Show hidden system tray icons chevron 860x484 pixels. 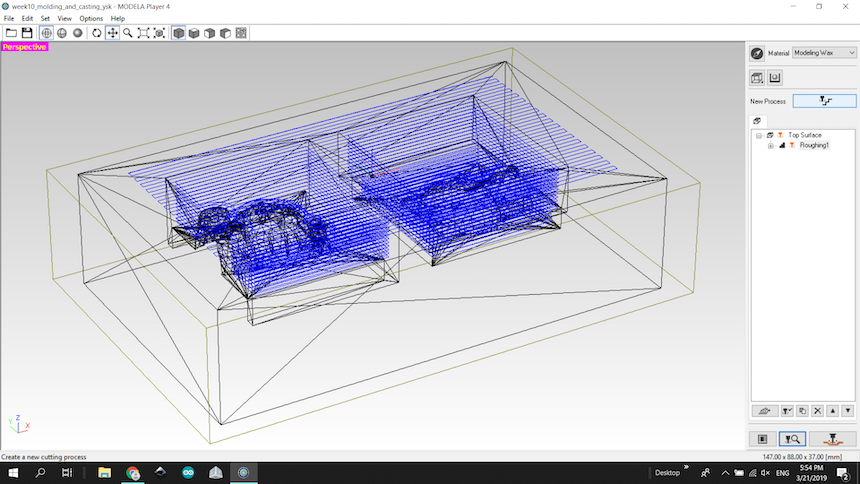(x=725, y=473)
